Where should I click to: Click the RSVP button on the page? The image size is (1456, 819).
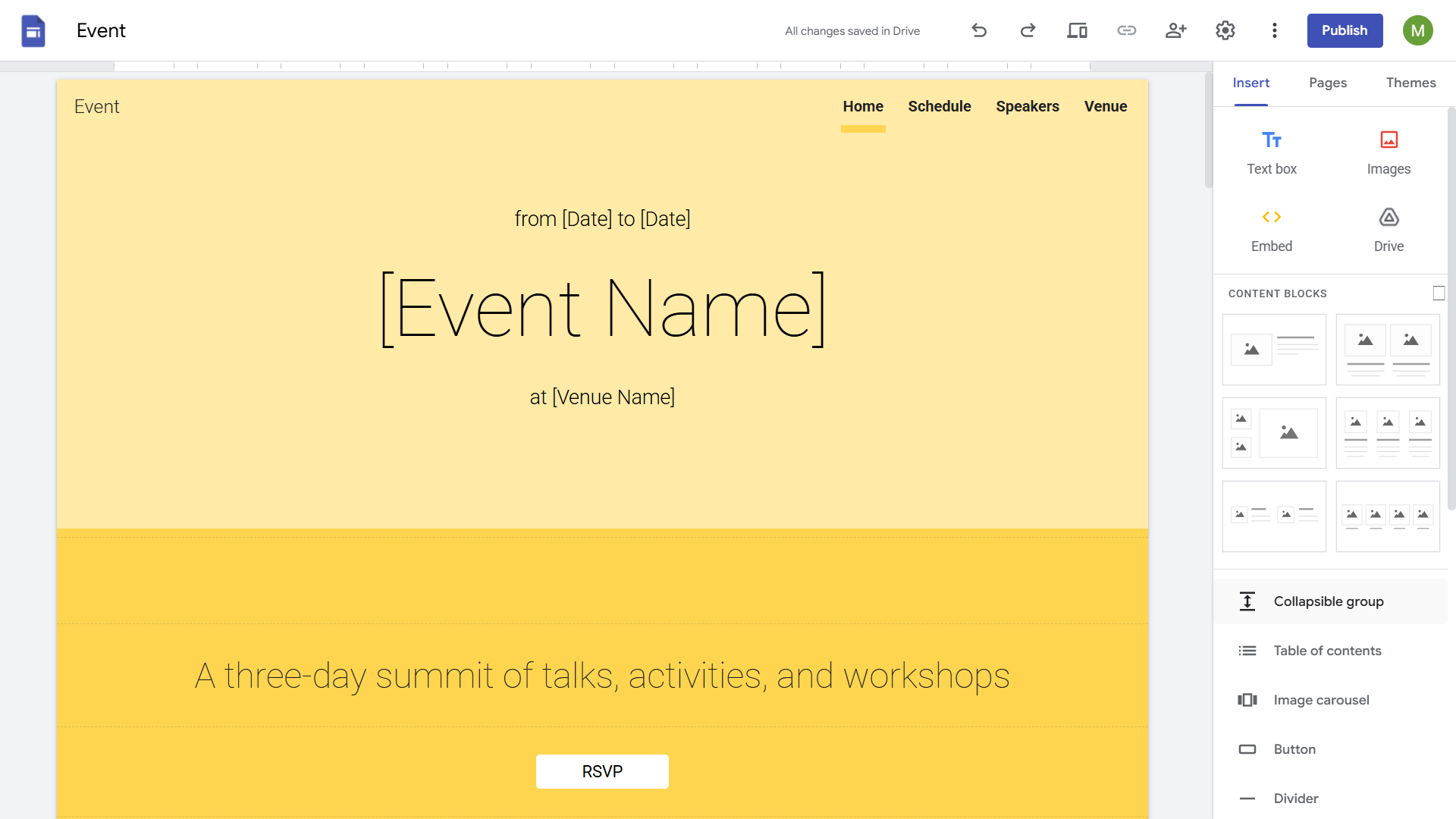pos(602,771)
